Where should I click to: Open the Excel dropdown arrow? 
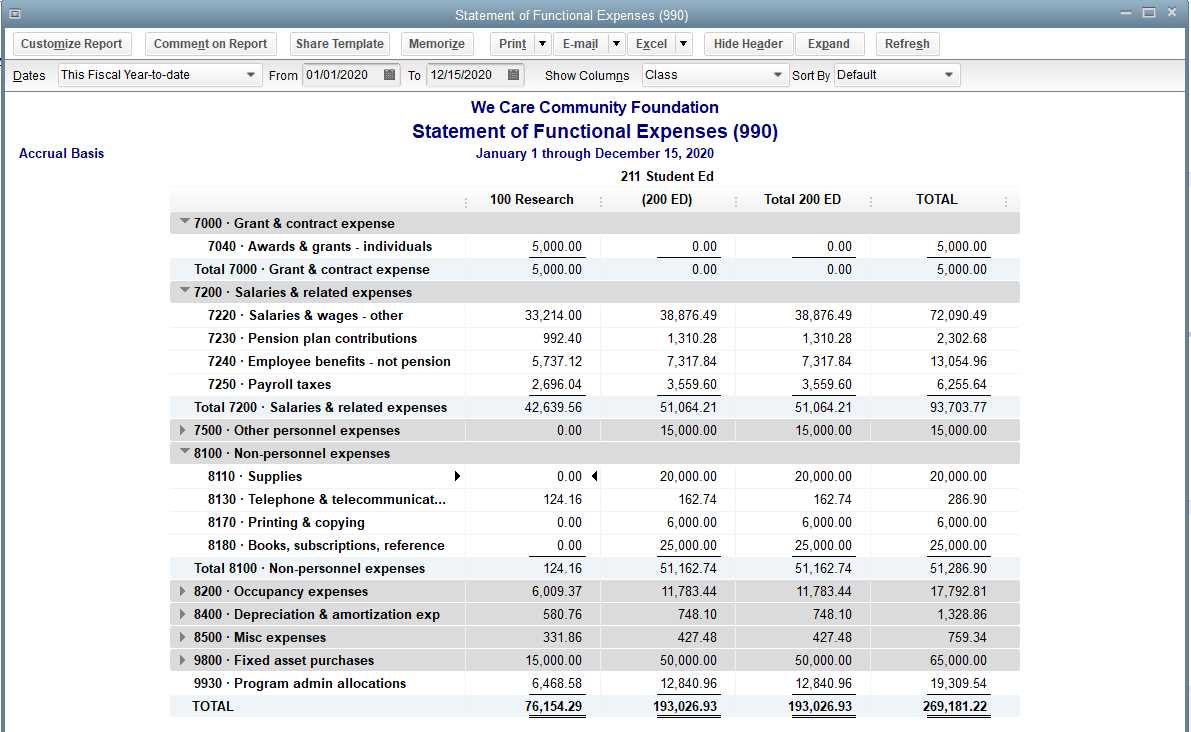[x=684, y=44]
